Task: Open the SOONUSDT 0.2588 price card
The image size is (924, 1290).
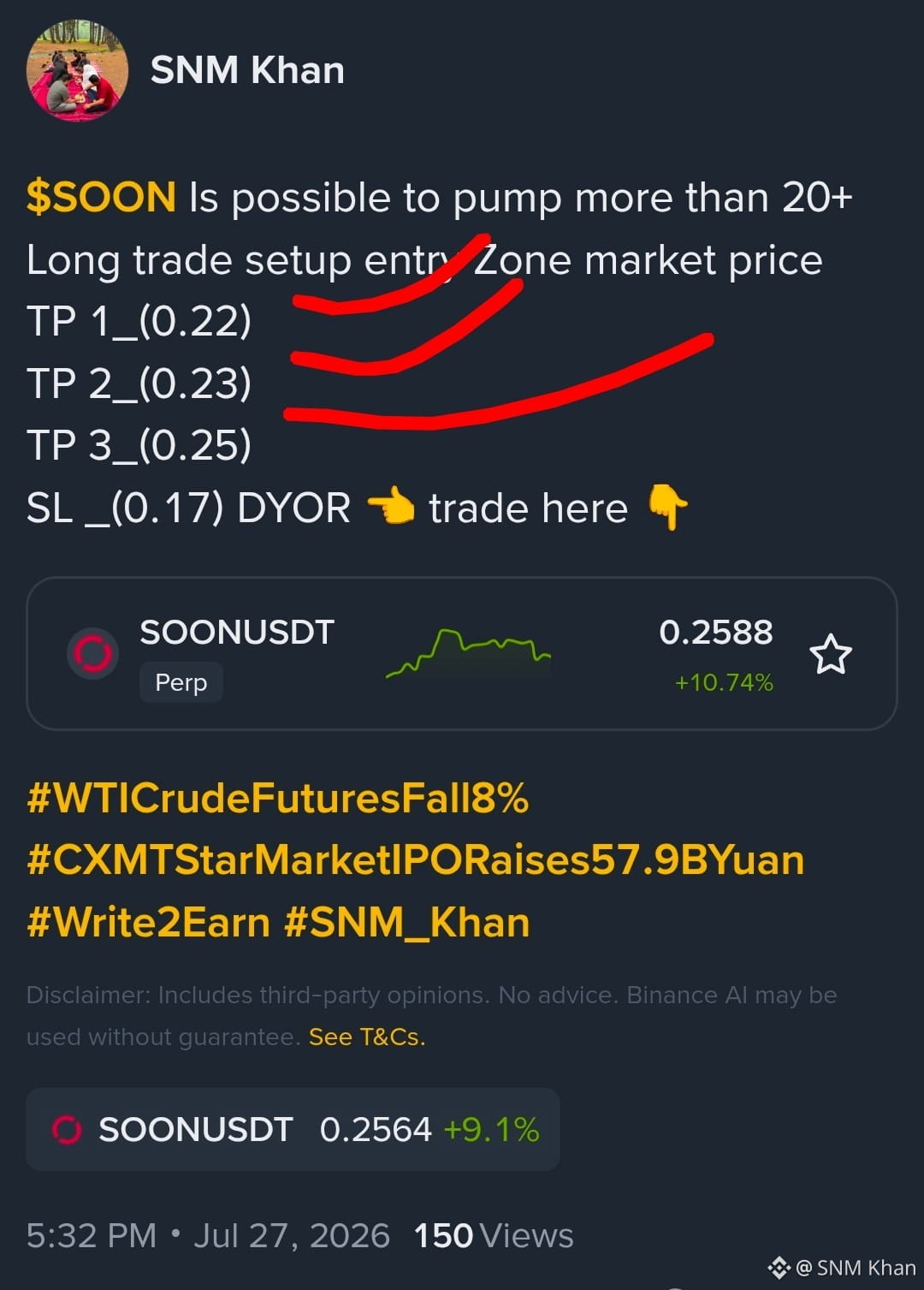Action: [461, 654]
